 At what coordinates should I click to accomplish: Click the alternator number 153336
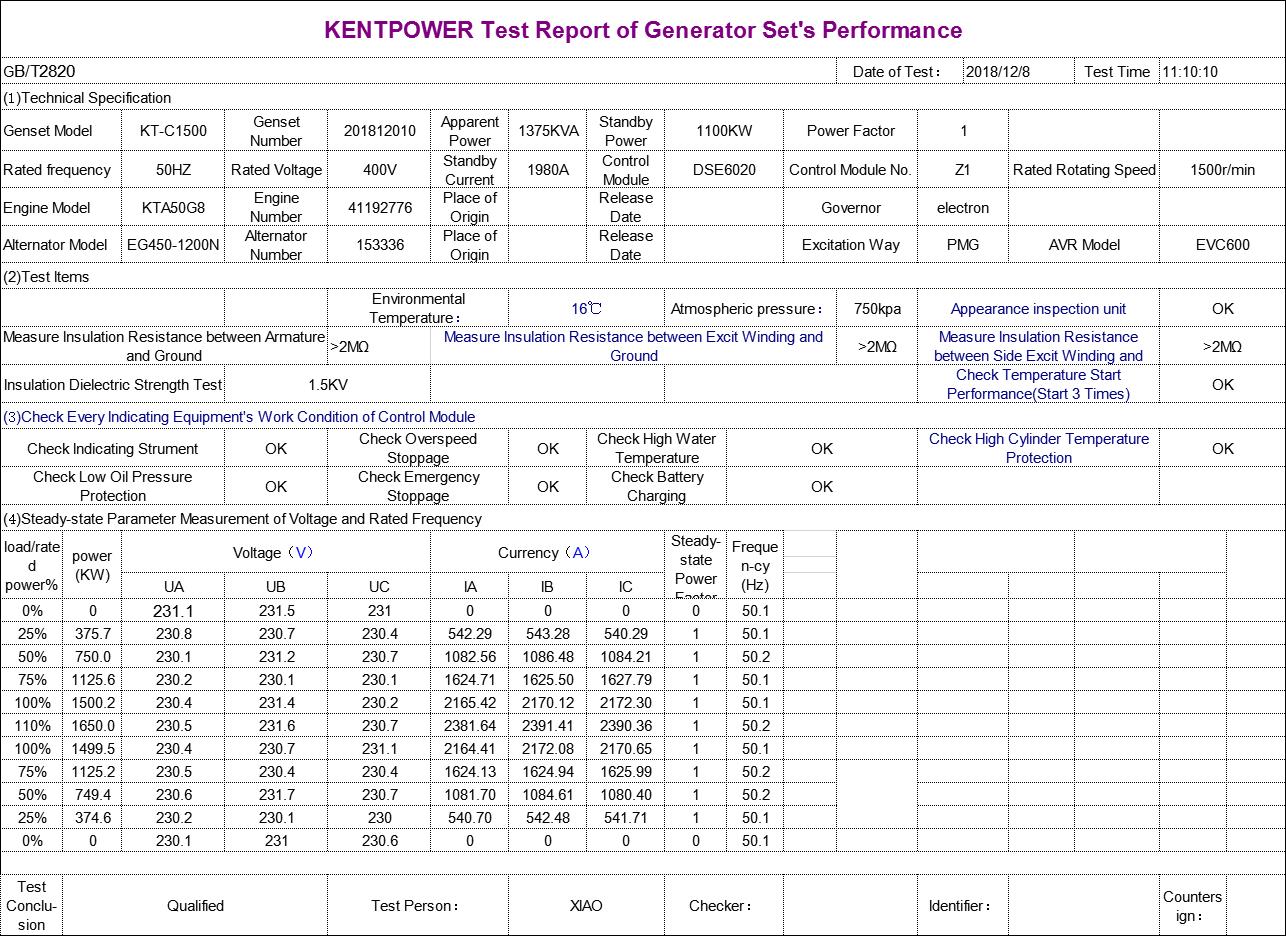[379, 245]
